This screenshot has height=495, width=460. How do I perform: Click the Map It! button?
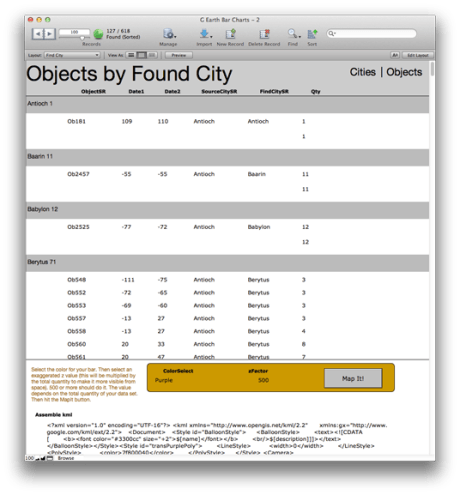click(x=353, y=378)
